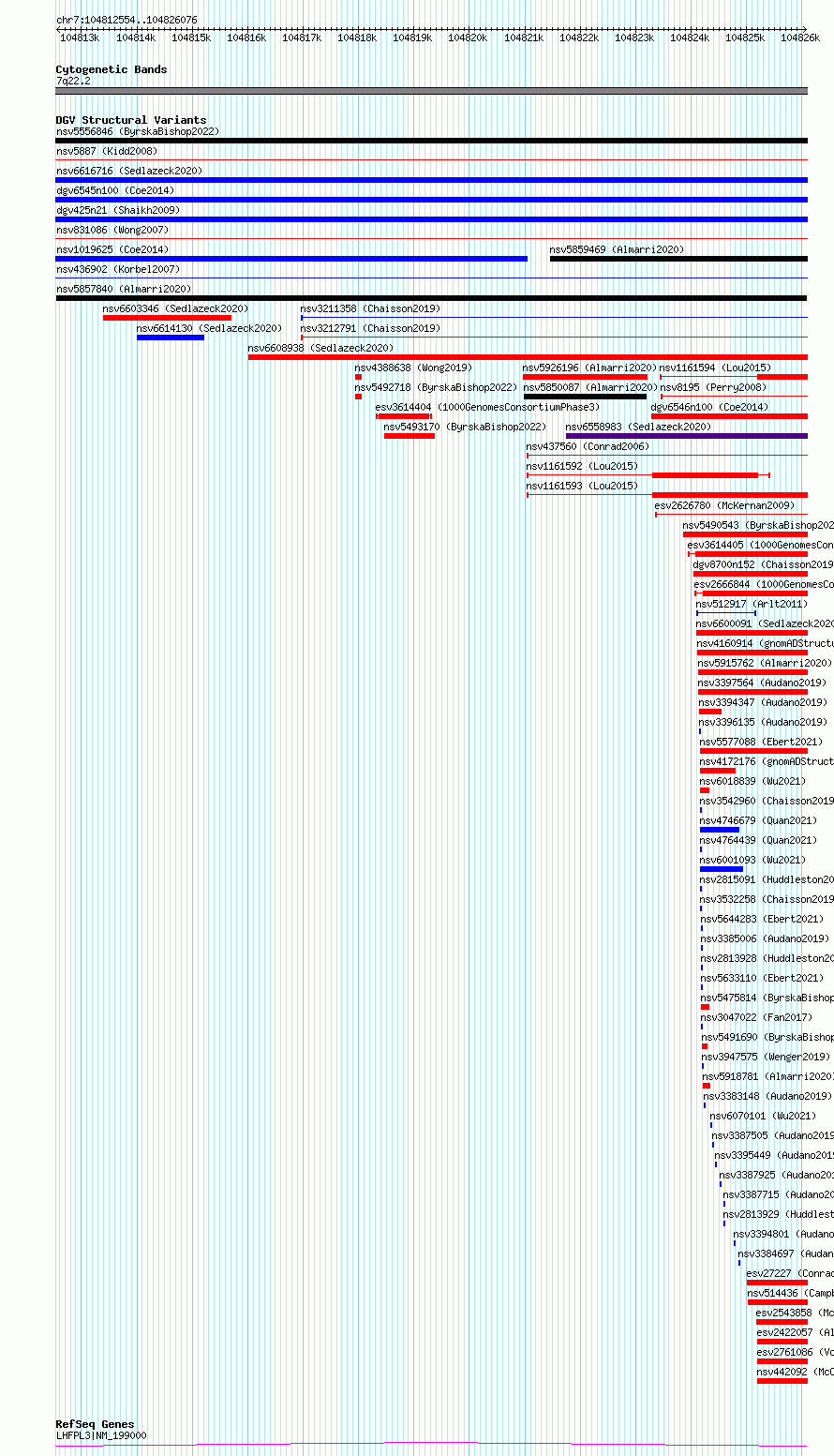Click the DGV Structural Variants track heading
This screenshot has width=834, height=1456.
[131, 120]
